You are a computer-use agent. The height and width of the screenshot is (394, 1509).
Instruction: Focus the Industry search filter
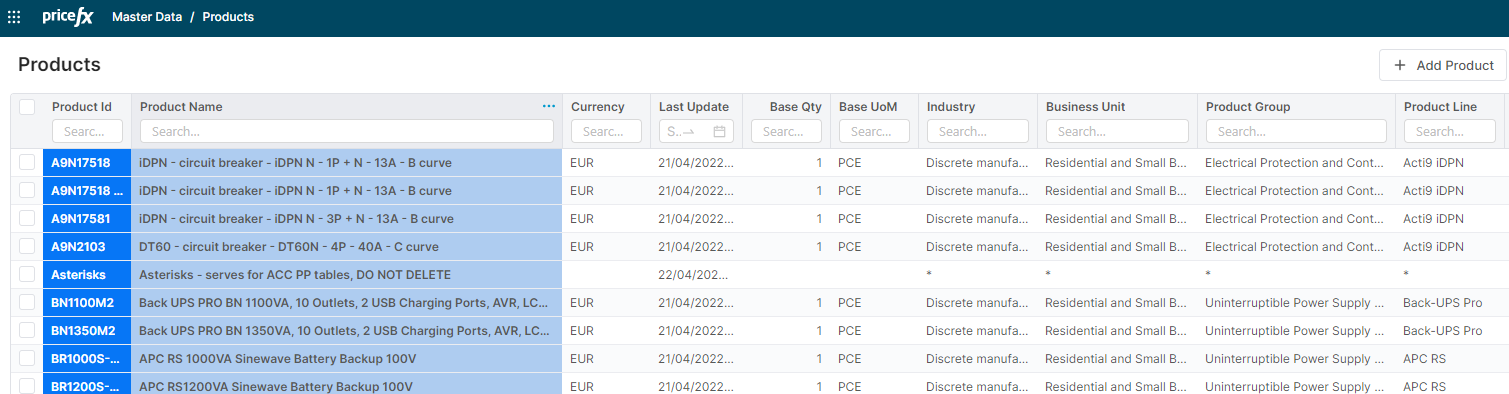(x=978, y=131)
